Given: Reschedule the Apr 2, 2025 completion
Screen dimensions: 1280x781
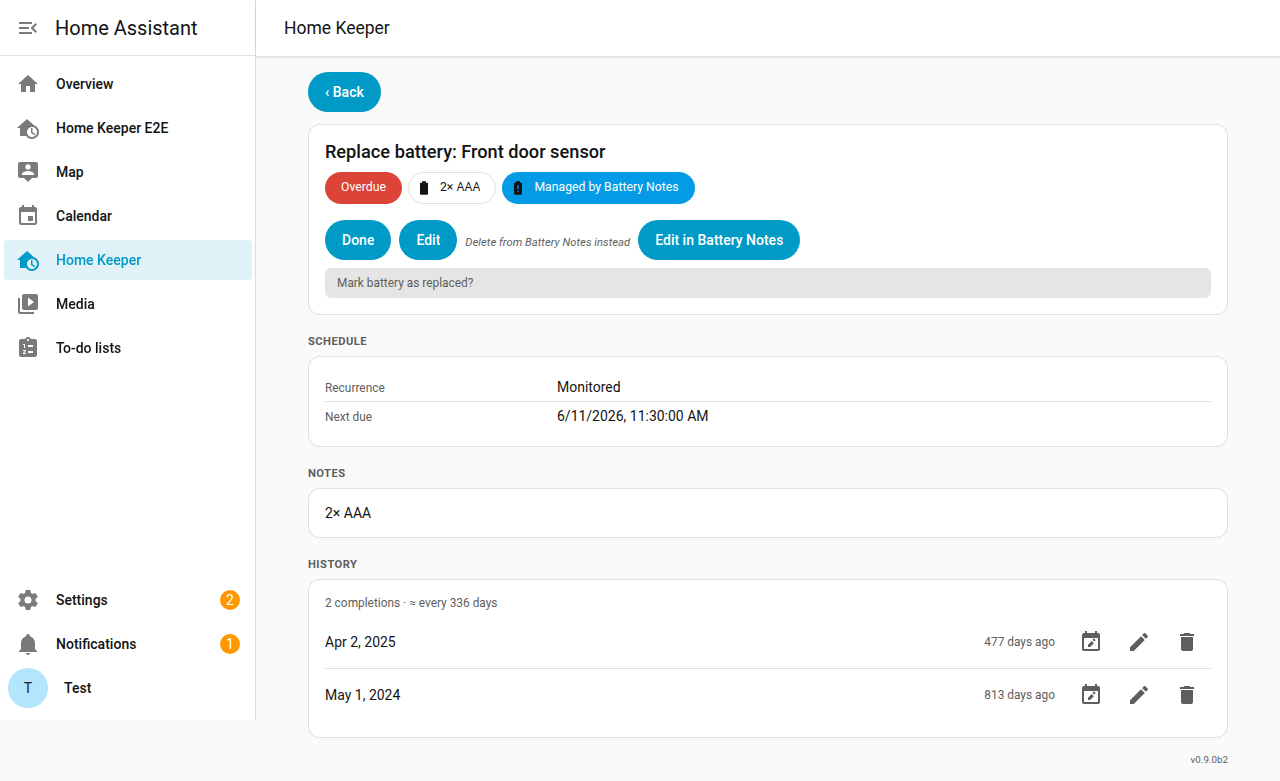Looking at the screenshot, I should pyautogui.click(x=1091, y=642).
